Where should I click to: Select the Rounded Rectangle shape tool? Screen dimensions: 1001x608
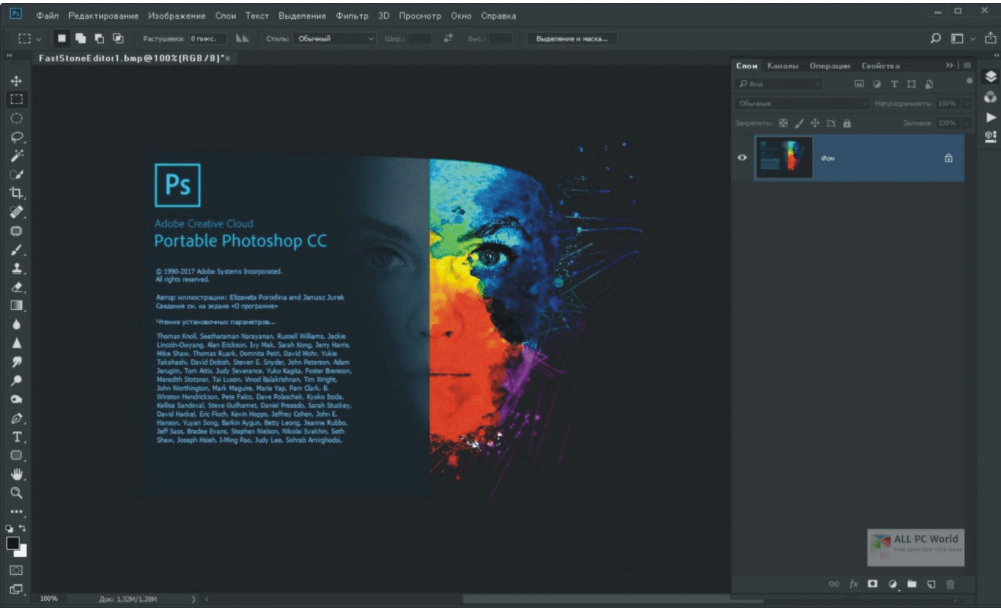point(17,455)
